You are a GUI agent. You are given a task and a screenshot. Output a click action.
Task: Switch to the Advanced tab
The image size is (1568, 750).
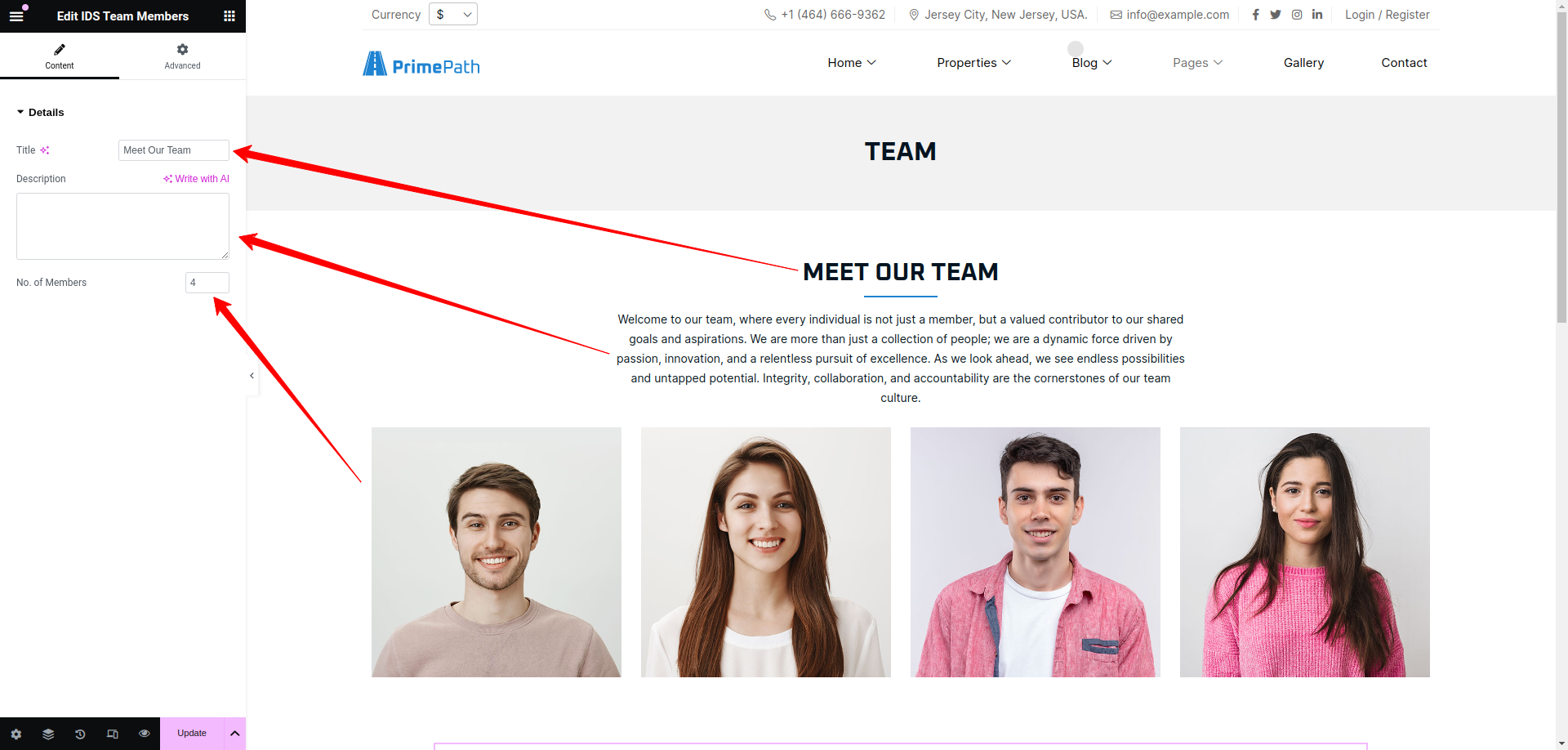182,56
